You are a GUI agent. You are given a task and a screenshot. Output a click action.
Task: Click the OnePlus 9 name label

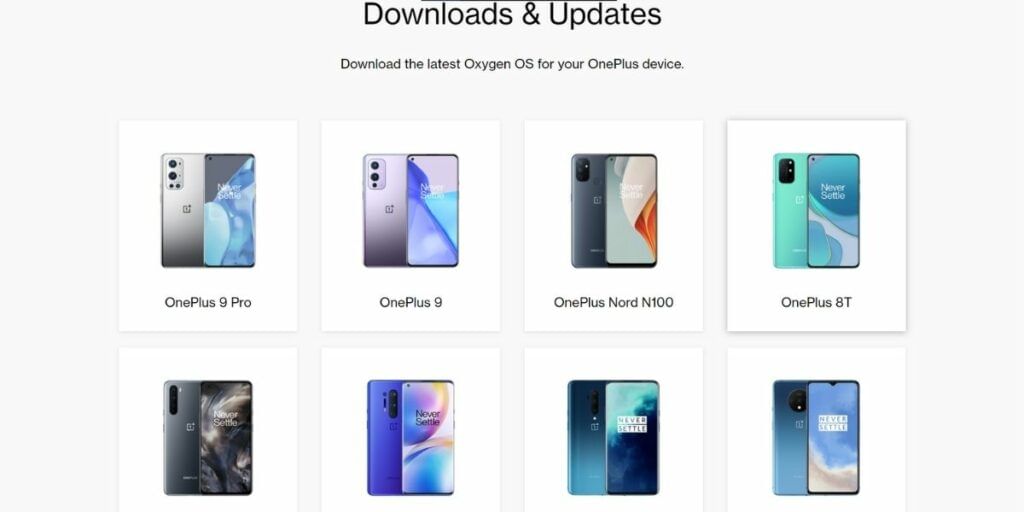[x=411, y=302]
